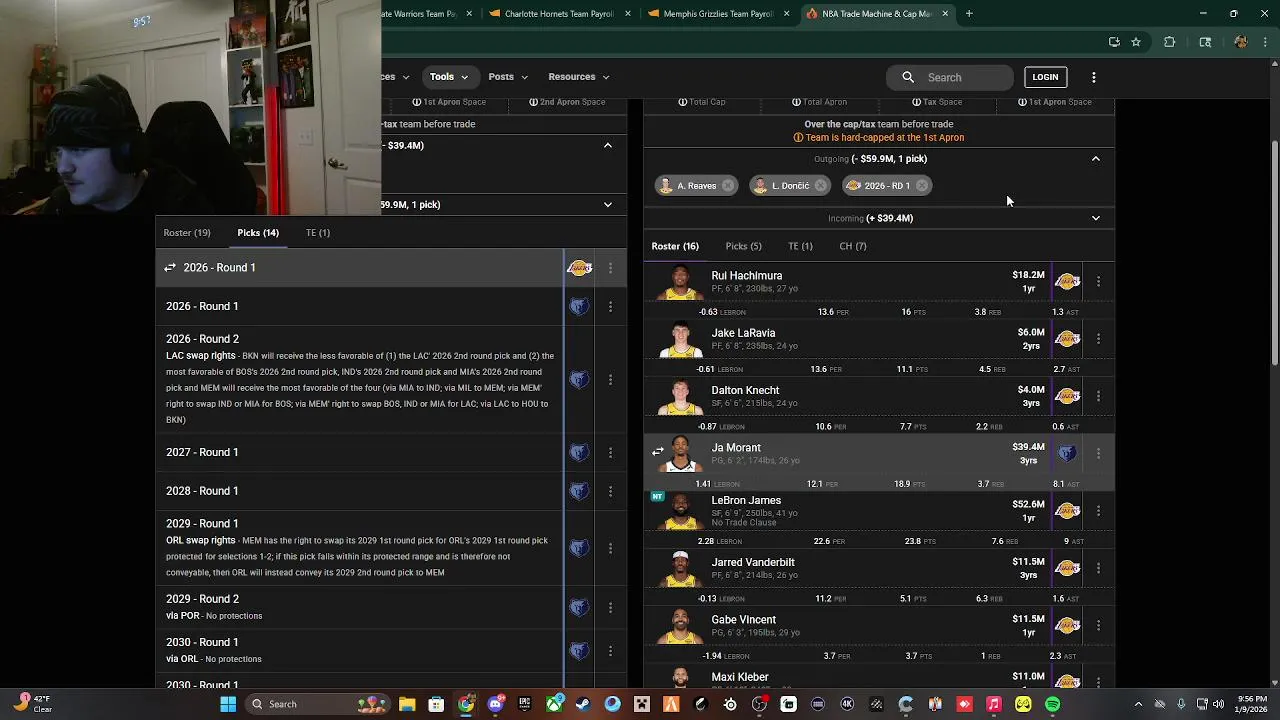Switch to Lakers Roster (16) tab

click(675, 246)
